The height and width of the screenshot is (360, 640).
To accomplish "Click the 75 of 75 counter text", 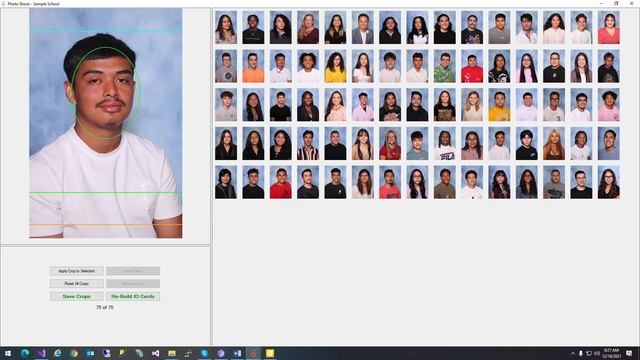I will tap(105, 307).
